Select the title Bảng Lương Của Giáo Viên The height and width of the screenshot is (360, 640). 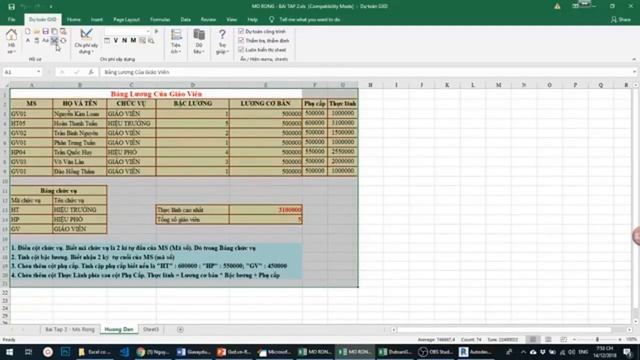[x=156, y=94]
